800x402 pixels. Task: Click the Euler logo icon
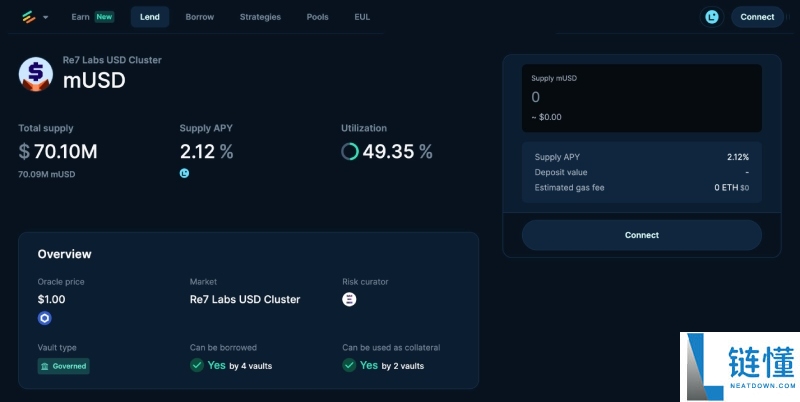click(x=29, y=17)
